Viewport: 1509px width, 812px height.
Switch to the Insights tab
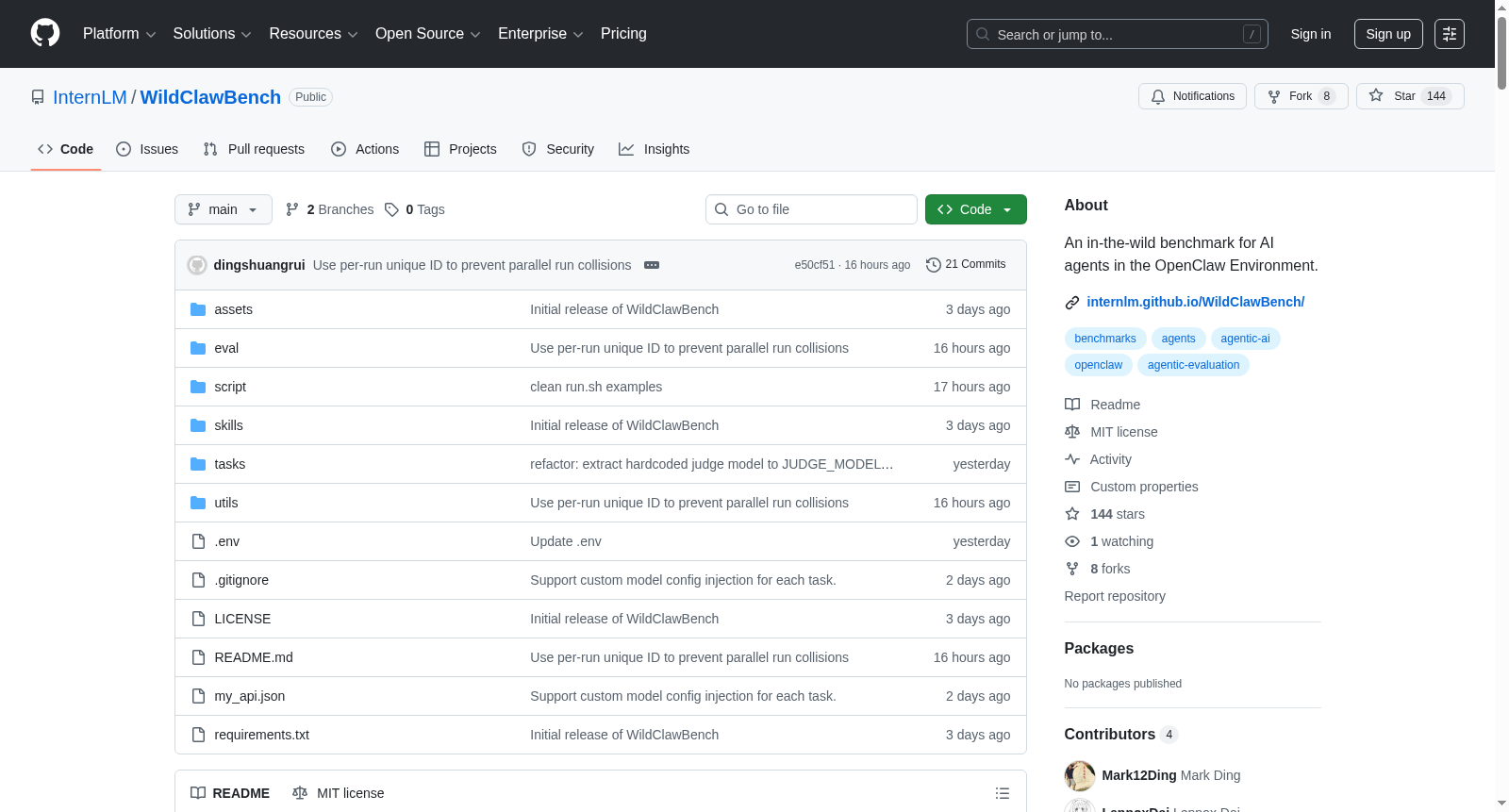655,149
